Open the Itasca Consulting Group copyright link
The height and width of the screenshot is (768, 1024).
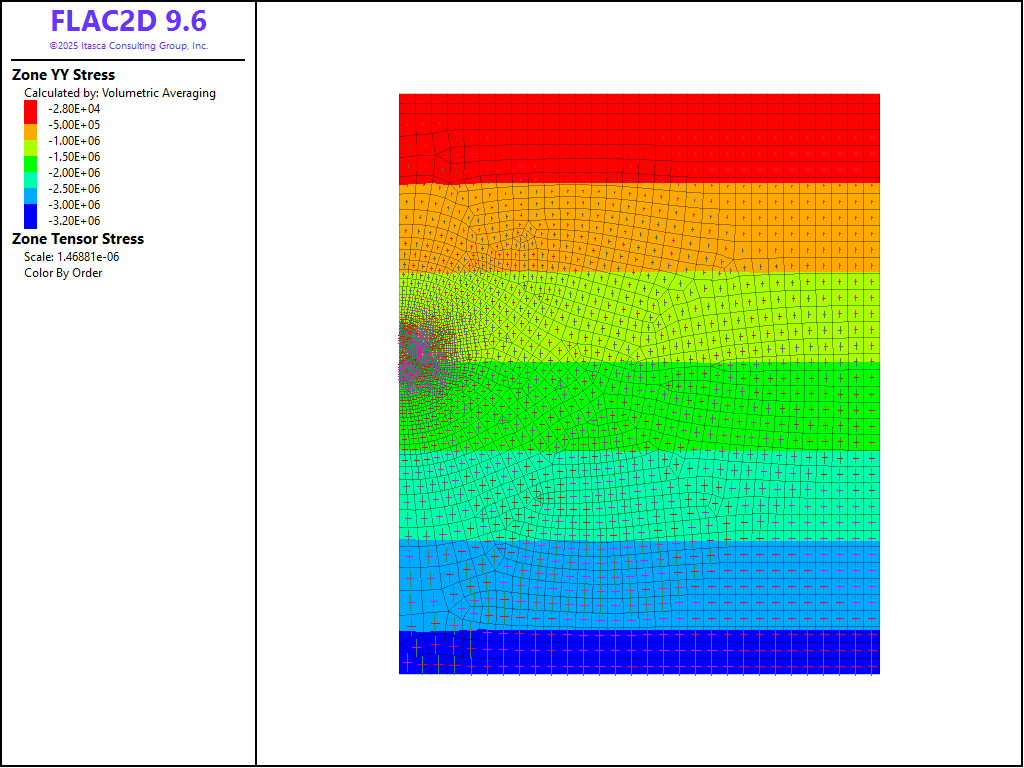[128, 46]
